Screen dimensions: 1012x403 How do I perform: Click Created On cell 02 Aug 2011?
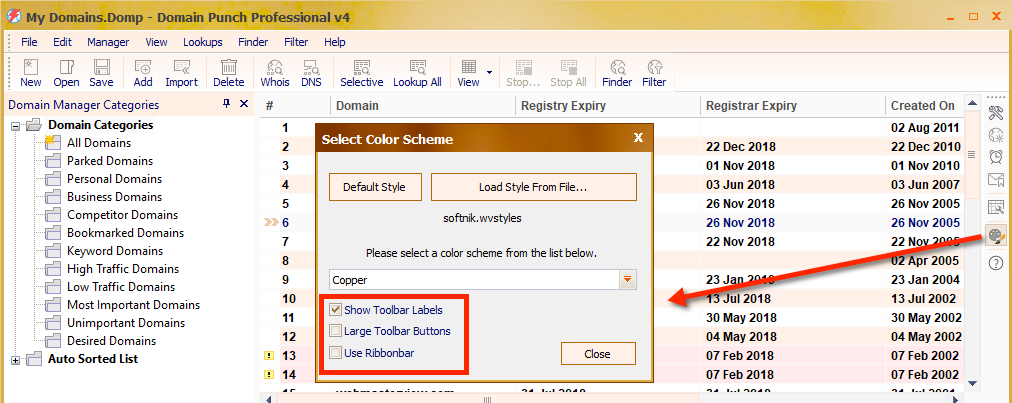926,129
